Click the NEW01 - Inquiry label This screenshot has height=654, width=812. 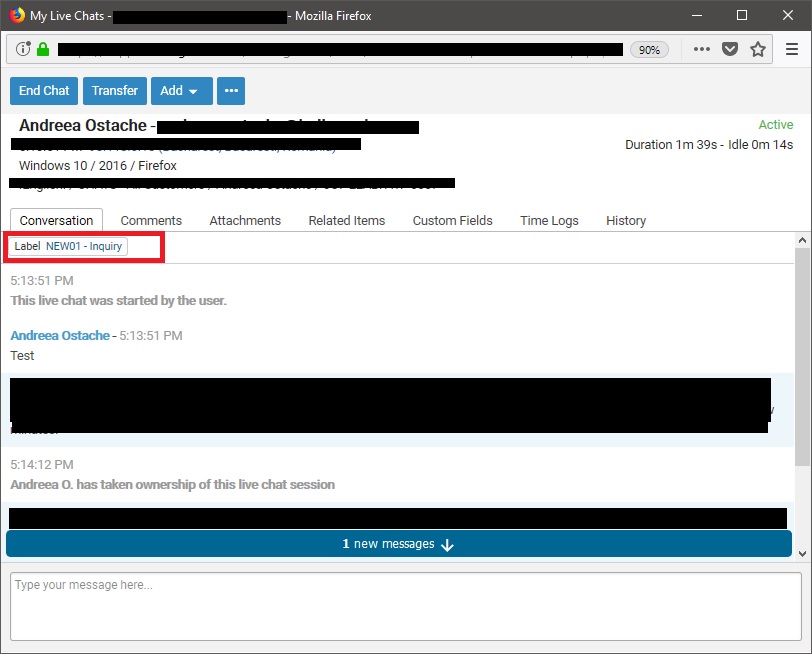point(84,246)
